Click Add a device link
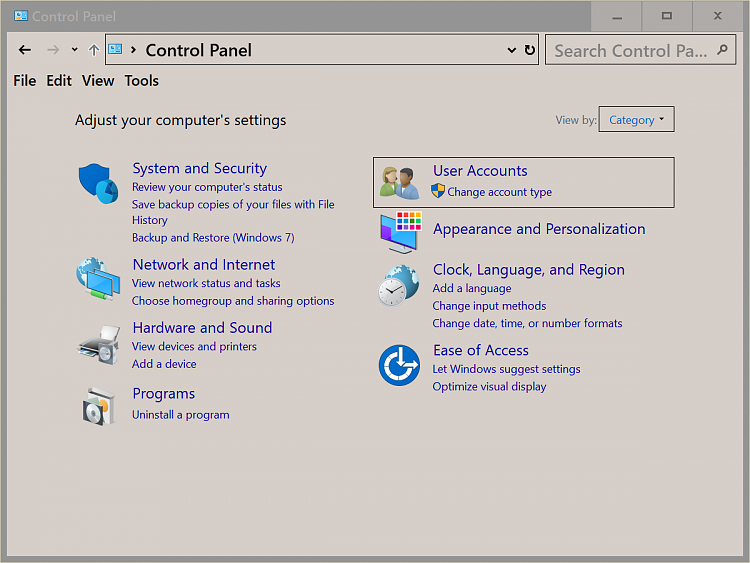 164,364
